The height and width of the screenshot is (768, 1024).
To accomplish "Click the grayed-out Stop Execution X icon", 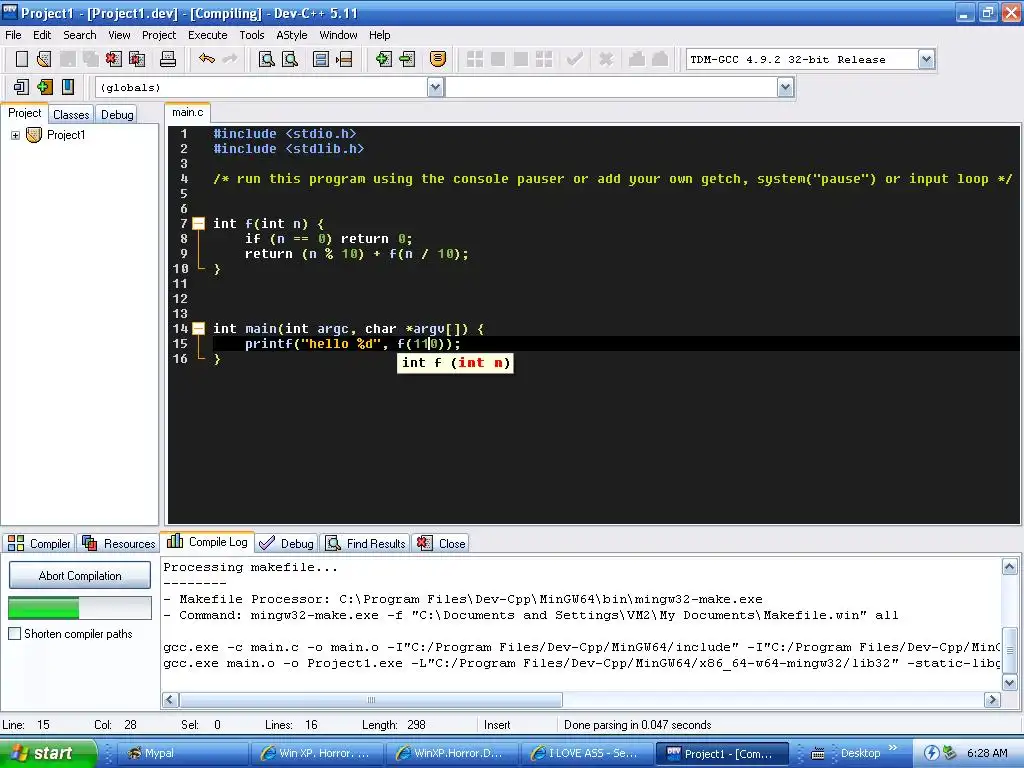I will pos(606,59).
